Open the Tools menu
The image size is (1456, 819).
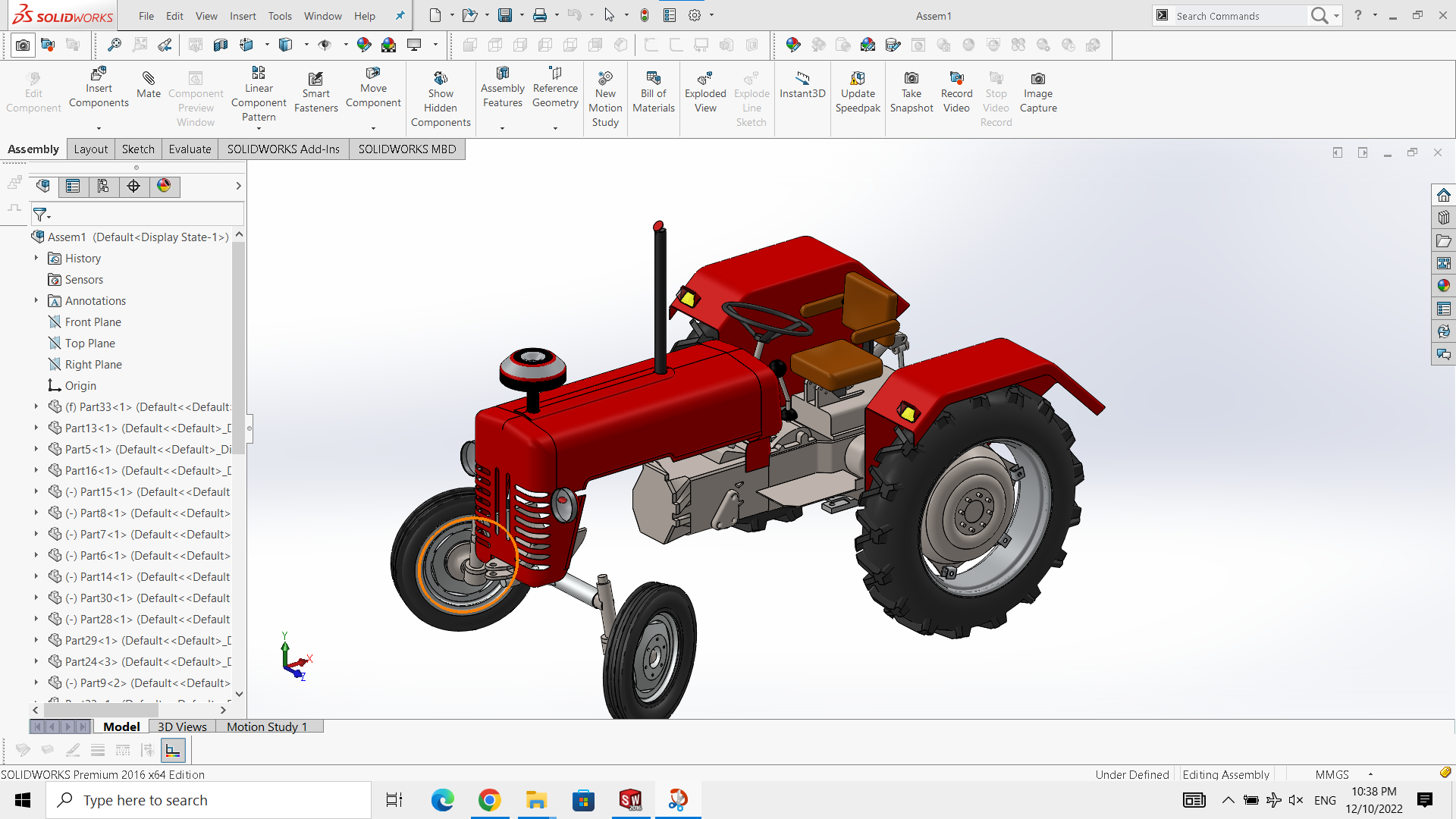click(280, 16)
